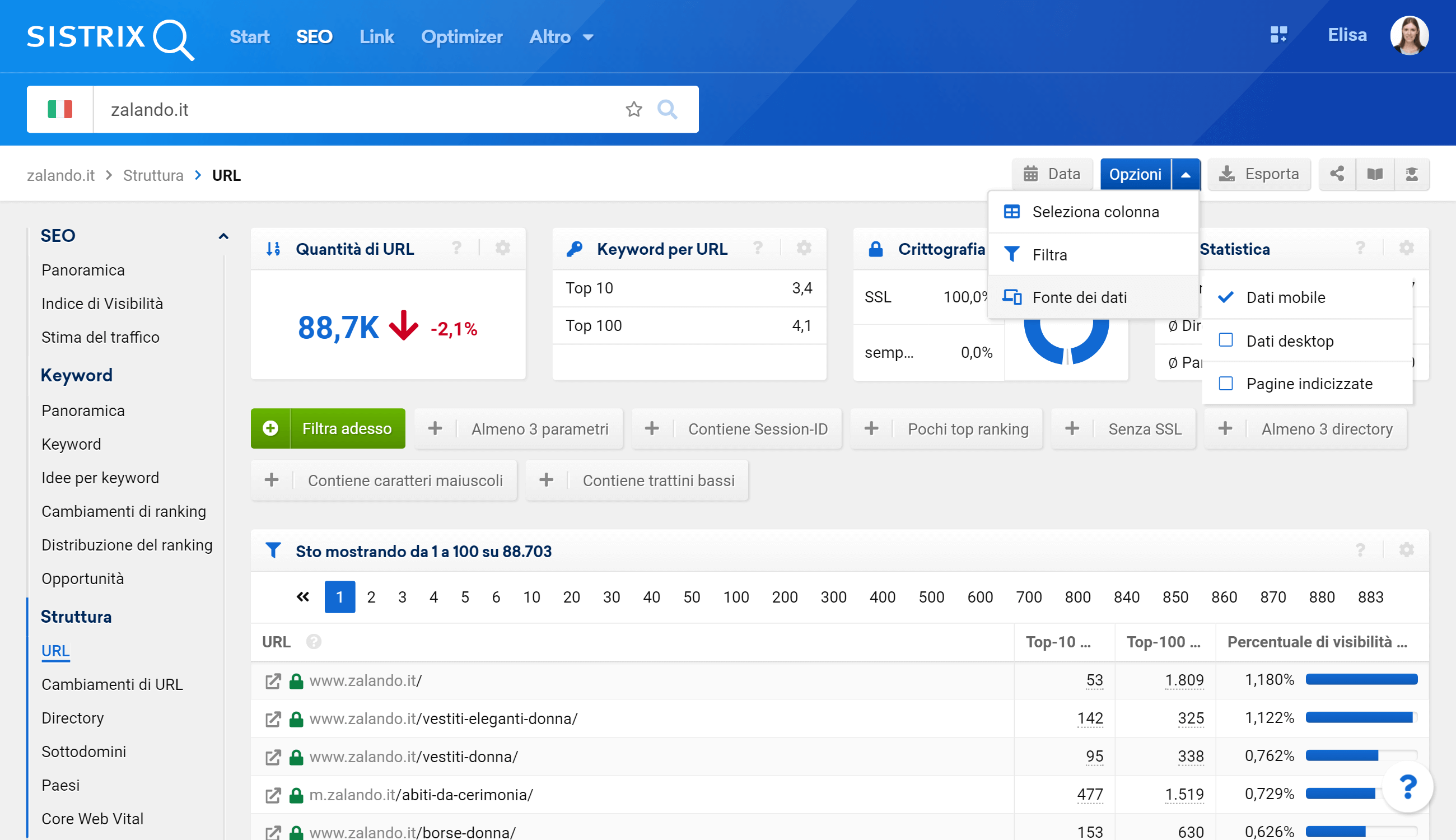The width and height of the screenshot is (1456, 840).
Task: Open settings gear of Keyword per URL
Action: [x=804, y=248]
